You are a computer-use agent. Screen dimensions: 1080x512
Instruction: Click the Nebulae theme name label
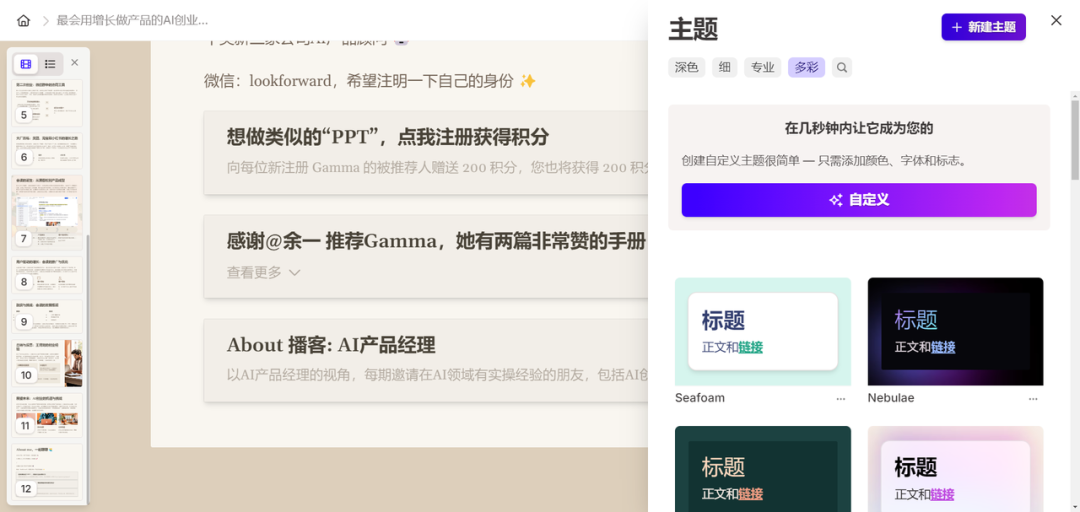click(891, 398)
